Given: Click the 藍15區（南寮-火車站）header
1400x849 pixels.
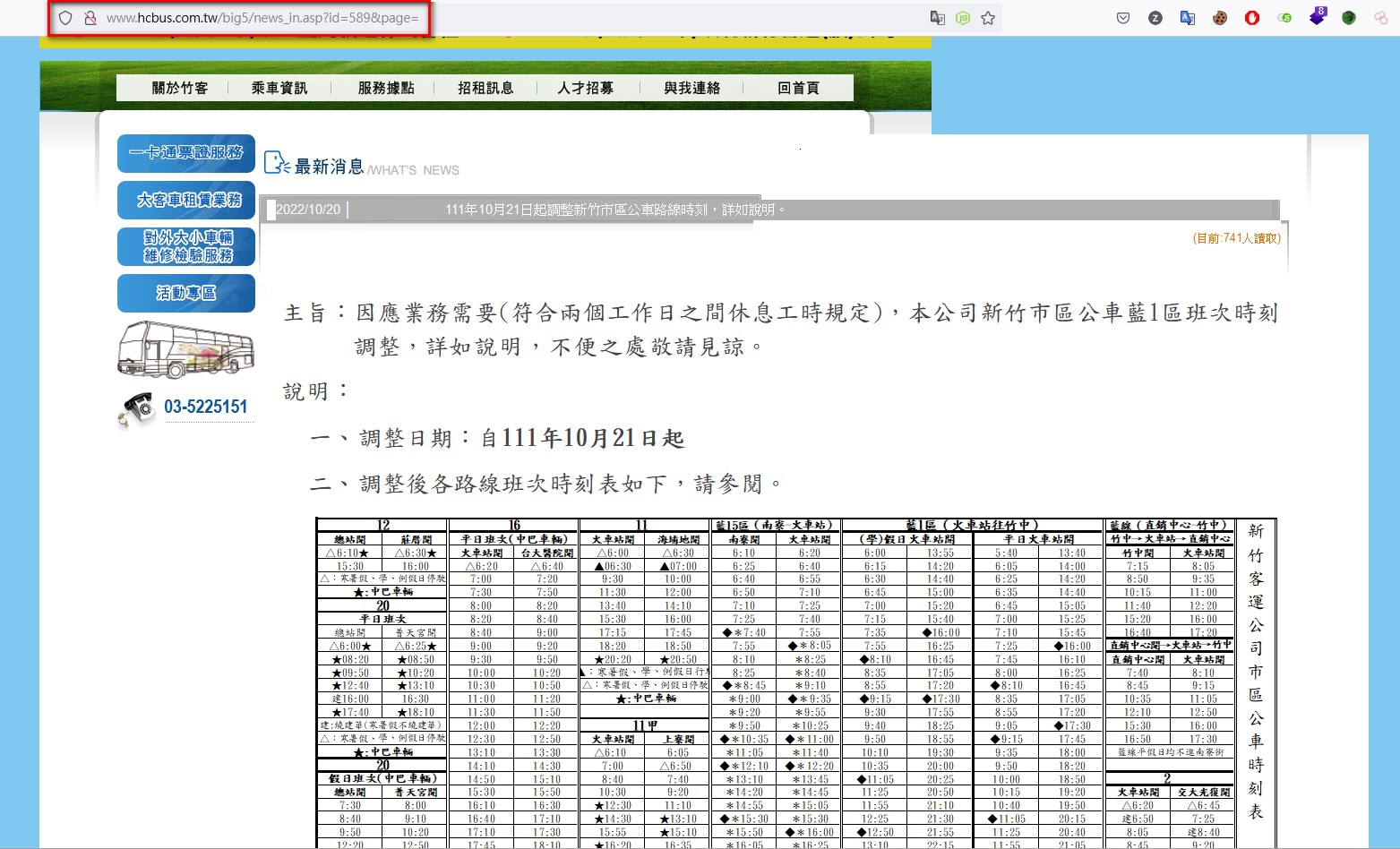Looking at the screenshot, I should 776,526.
